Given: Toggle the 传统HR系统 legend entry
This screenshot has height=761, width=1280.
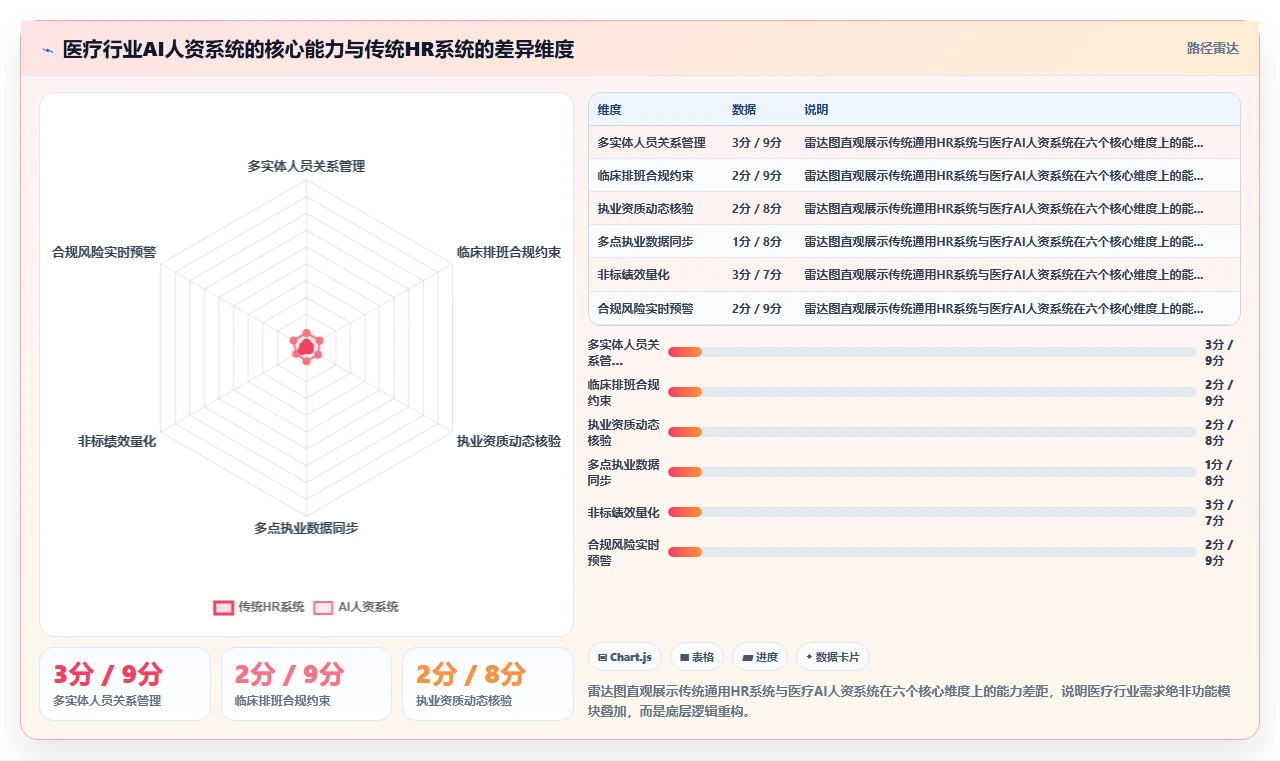Looking at the screenshot, I should pyautogui.click(x=259, y=607).
